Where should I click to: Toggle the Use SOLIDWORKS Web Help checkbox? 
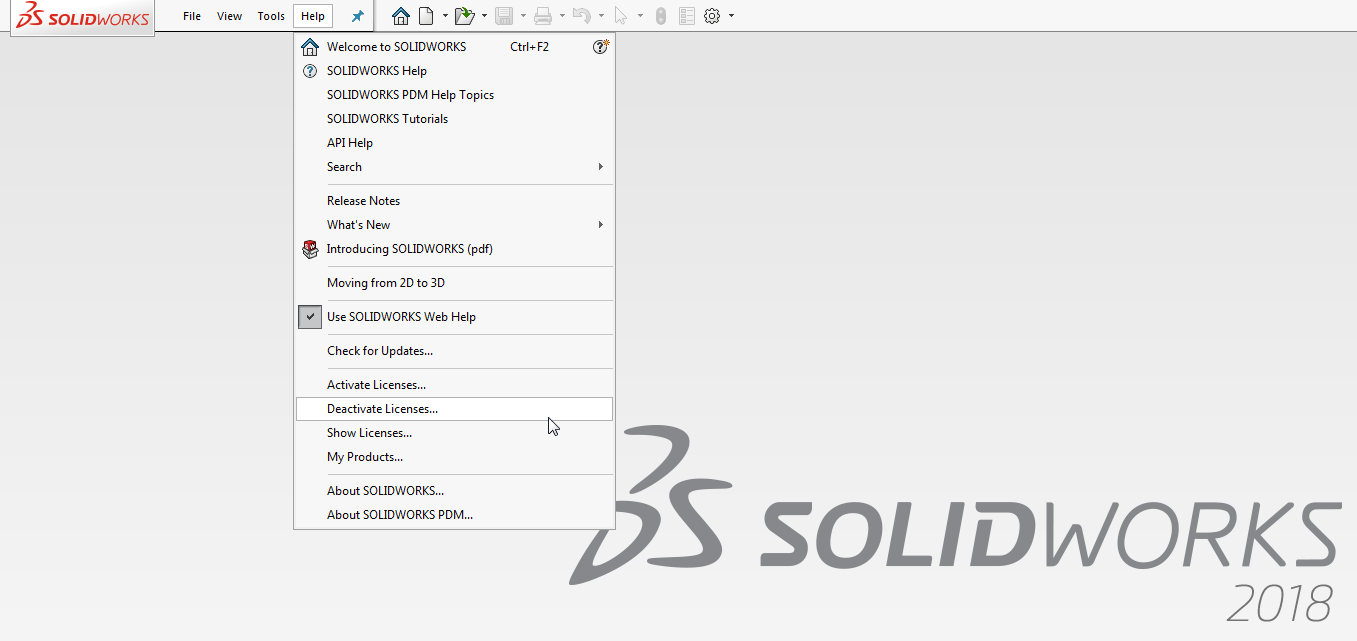(x=310, y=316)
